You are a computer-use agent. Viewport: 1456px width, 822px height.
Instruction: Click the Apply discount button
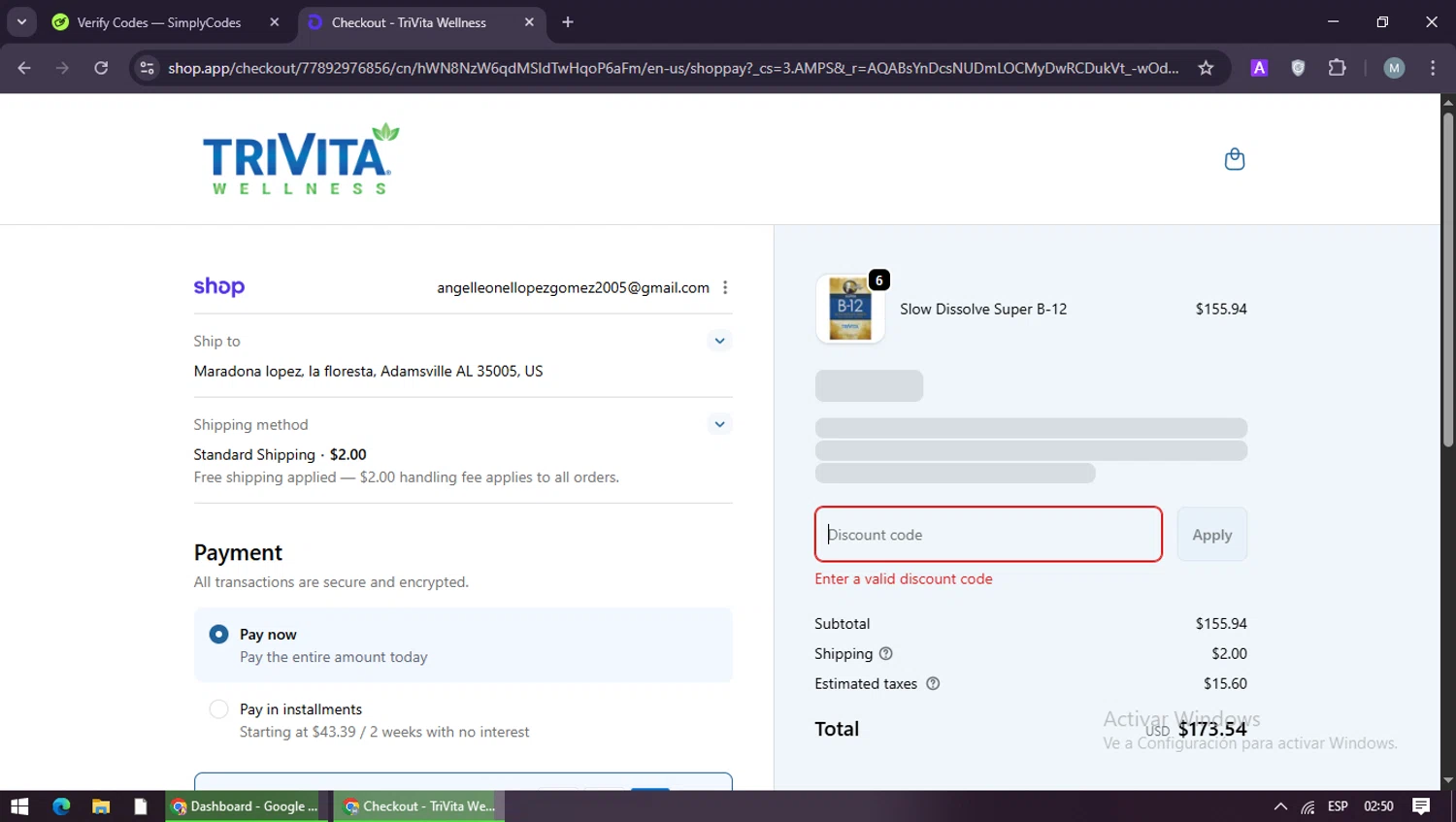click(x=1212, y=535)
